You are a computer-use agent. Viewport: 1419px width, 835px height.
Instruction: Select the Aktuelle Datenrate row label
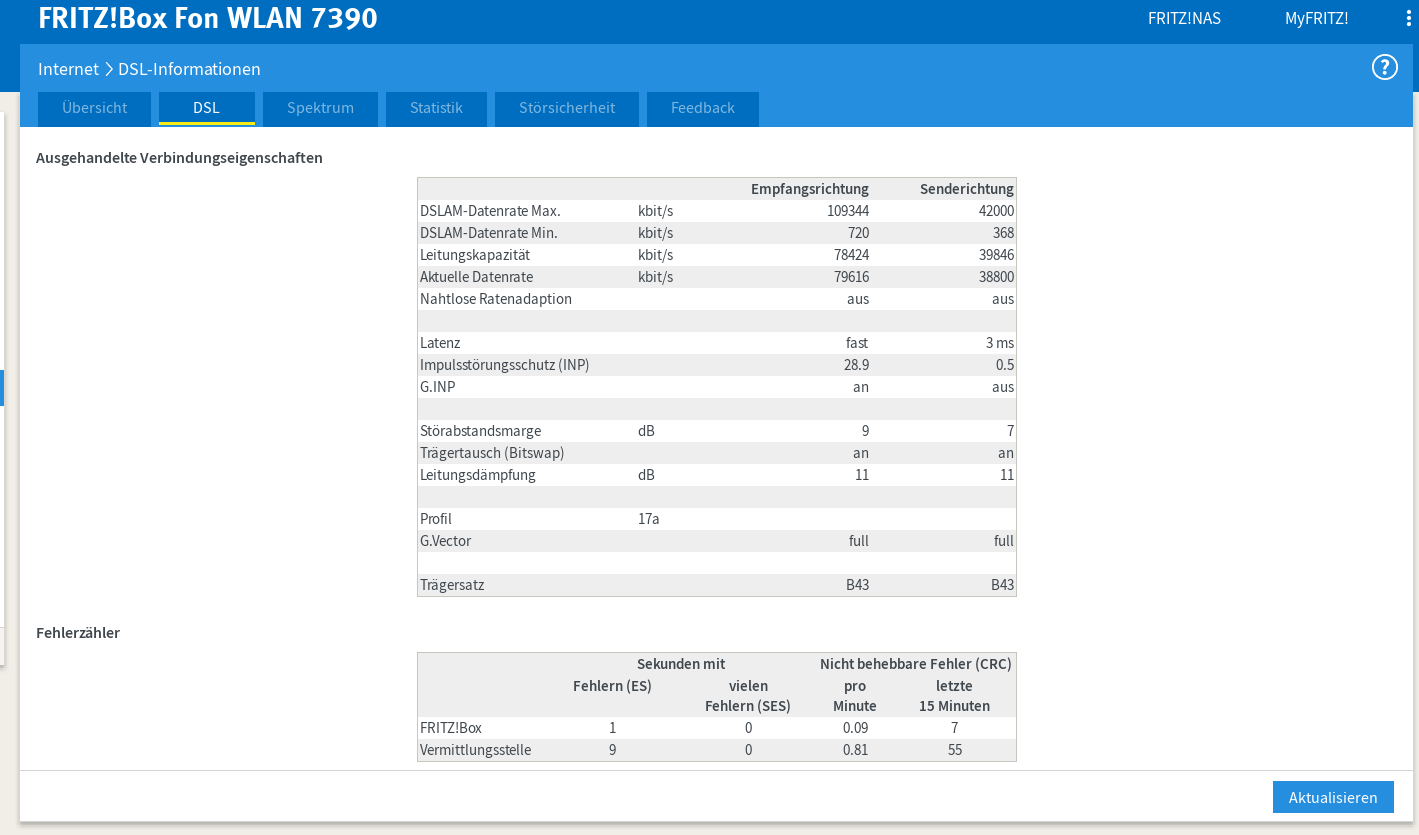(x=476, y=277)
